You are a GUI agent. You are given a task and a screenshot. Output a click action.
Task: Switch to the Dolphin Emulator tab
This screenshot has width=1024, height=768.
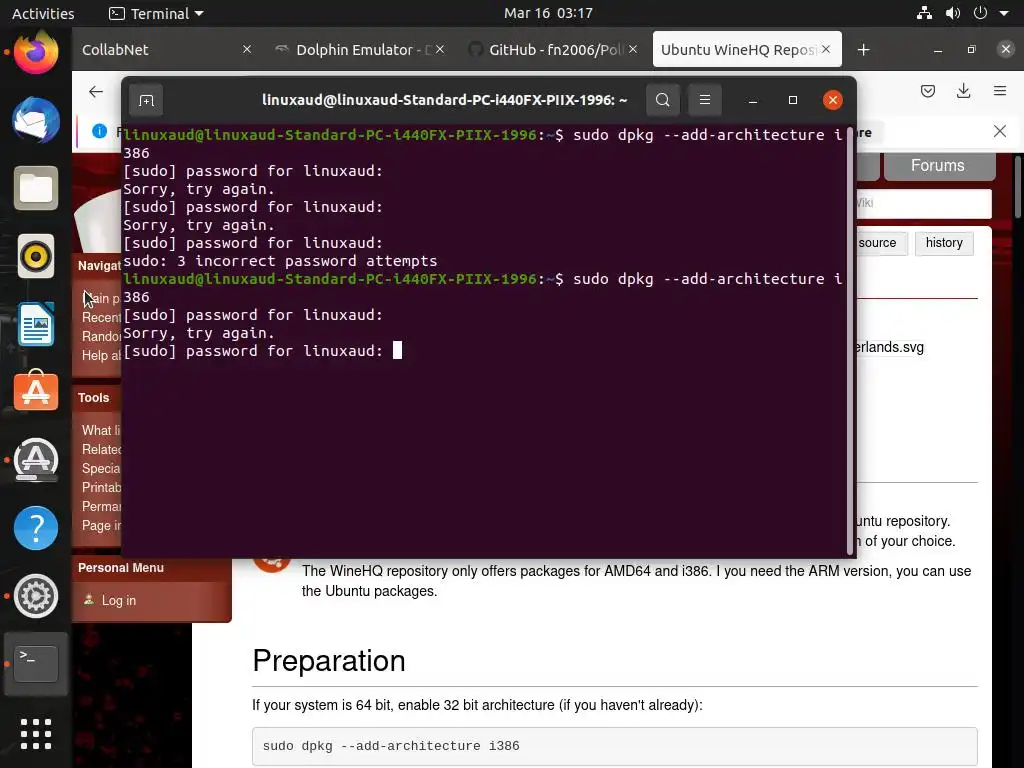pyautogui.click(x=359, y=50)
